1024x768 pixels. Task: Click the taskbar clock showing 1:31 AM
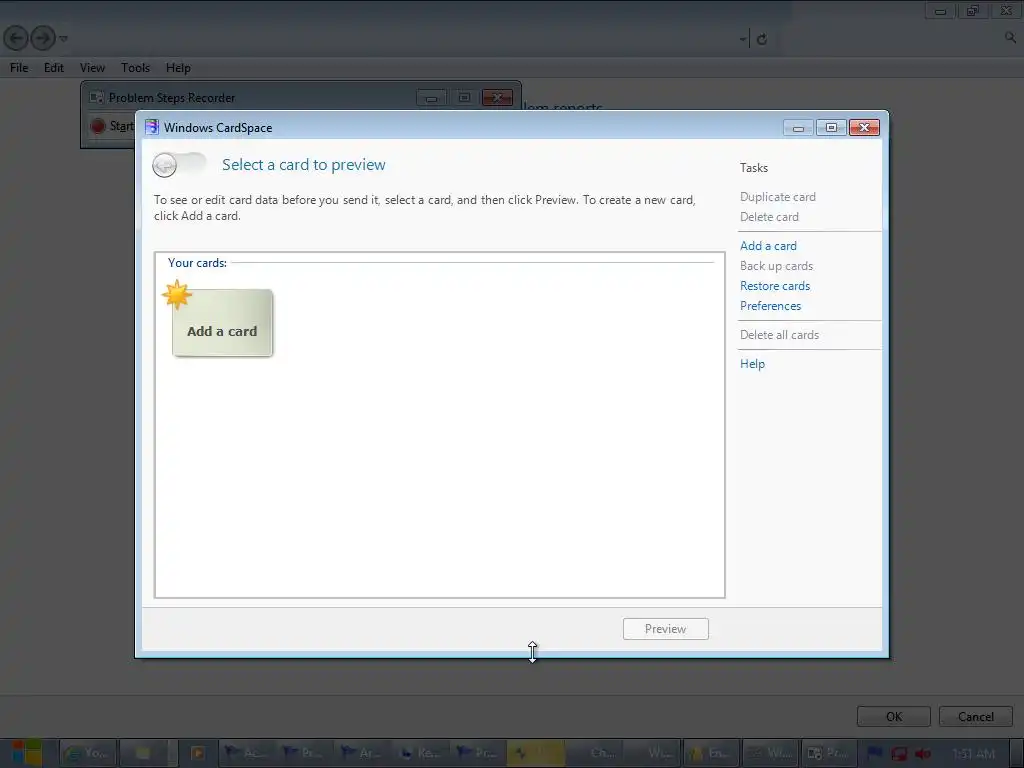coord(973,754)
